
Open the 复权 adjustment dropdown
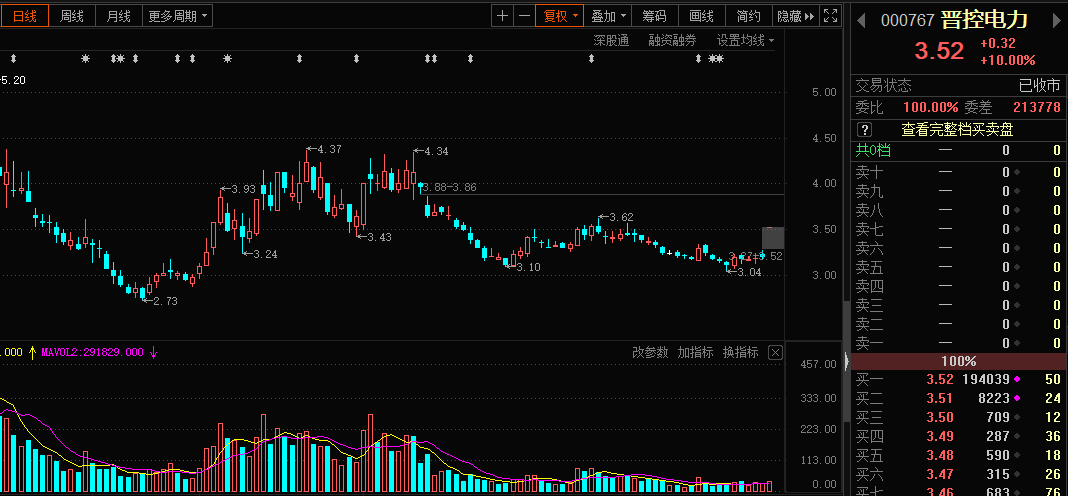click(x=560, y=16)
